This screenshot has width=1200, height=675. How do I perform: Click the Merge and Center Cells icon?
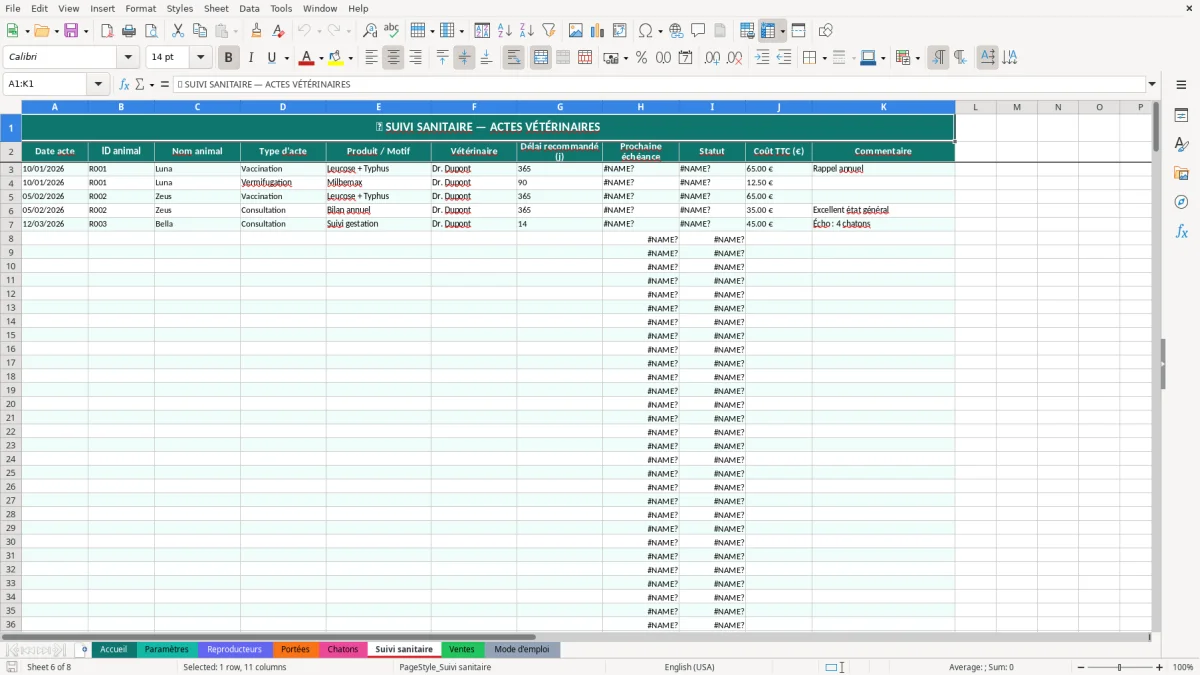pos(541,58)
